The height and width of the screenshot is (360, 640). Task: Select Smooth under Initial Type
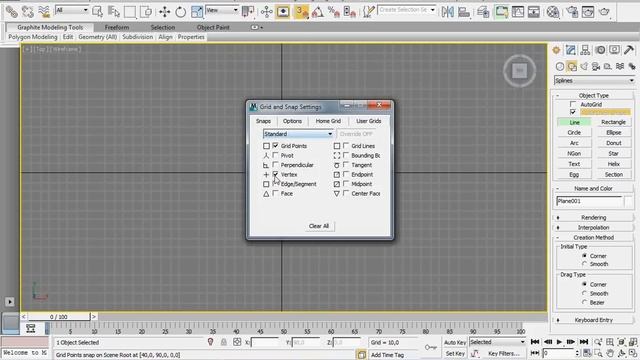[584, 264]
